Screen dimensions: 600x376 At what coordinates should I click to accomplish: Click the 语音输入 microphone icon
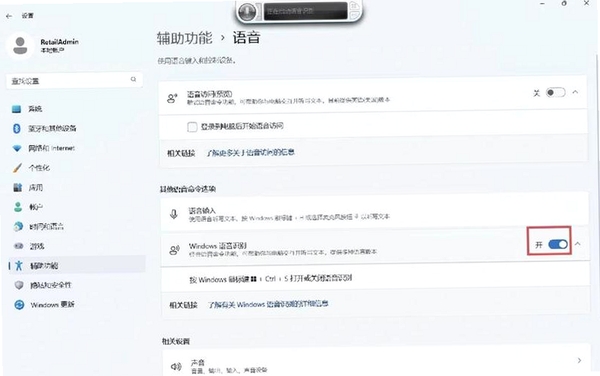pyautogui.click(x=174, y=214)
